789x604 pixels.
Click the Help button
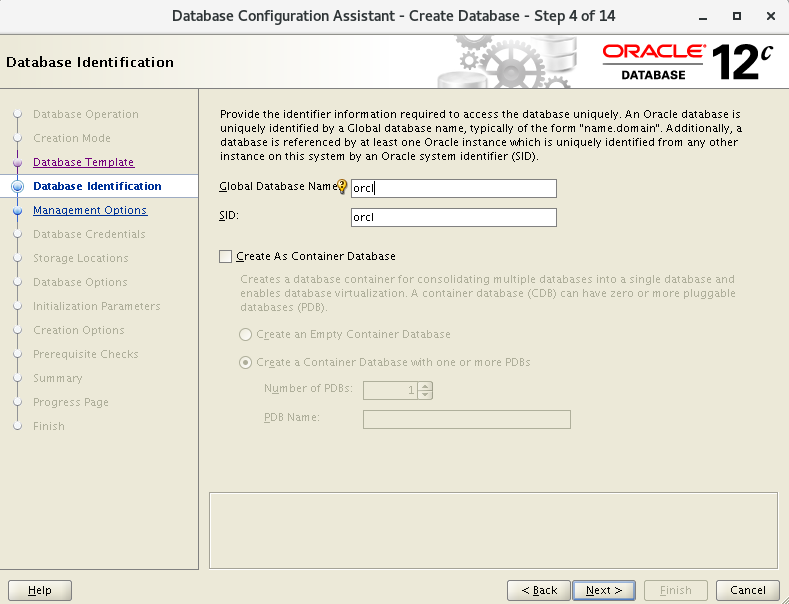point(40,590)
